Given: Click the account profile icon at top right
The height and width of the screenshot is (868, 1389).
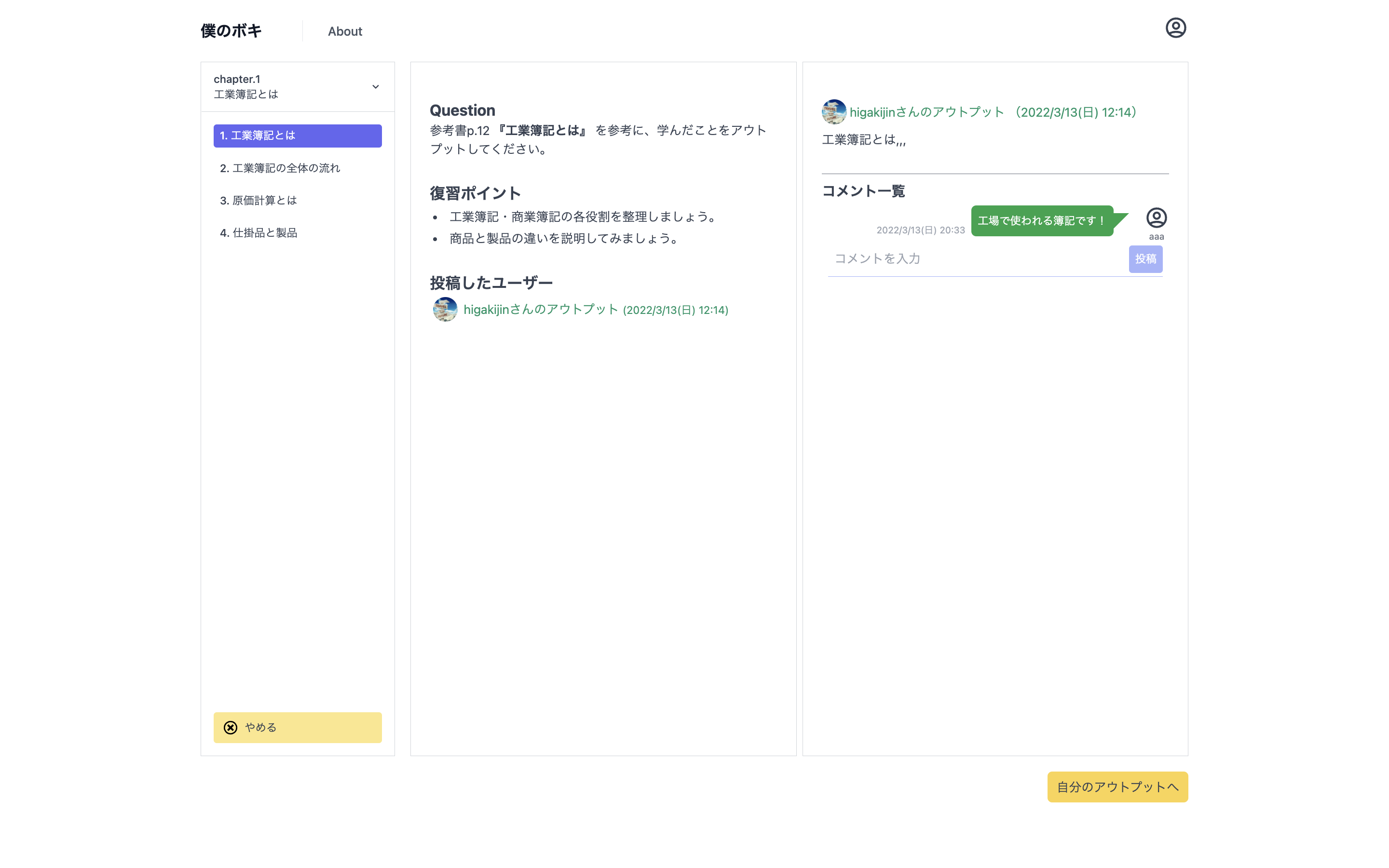Looking at the screenshot, I should tap(1175, 27).
